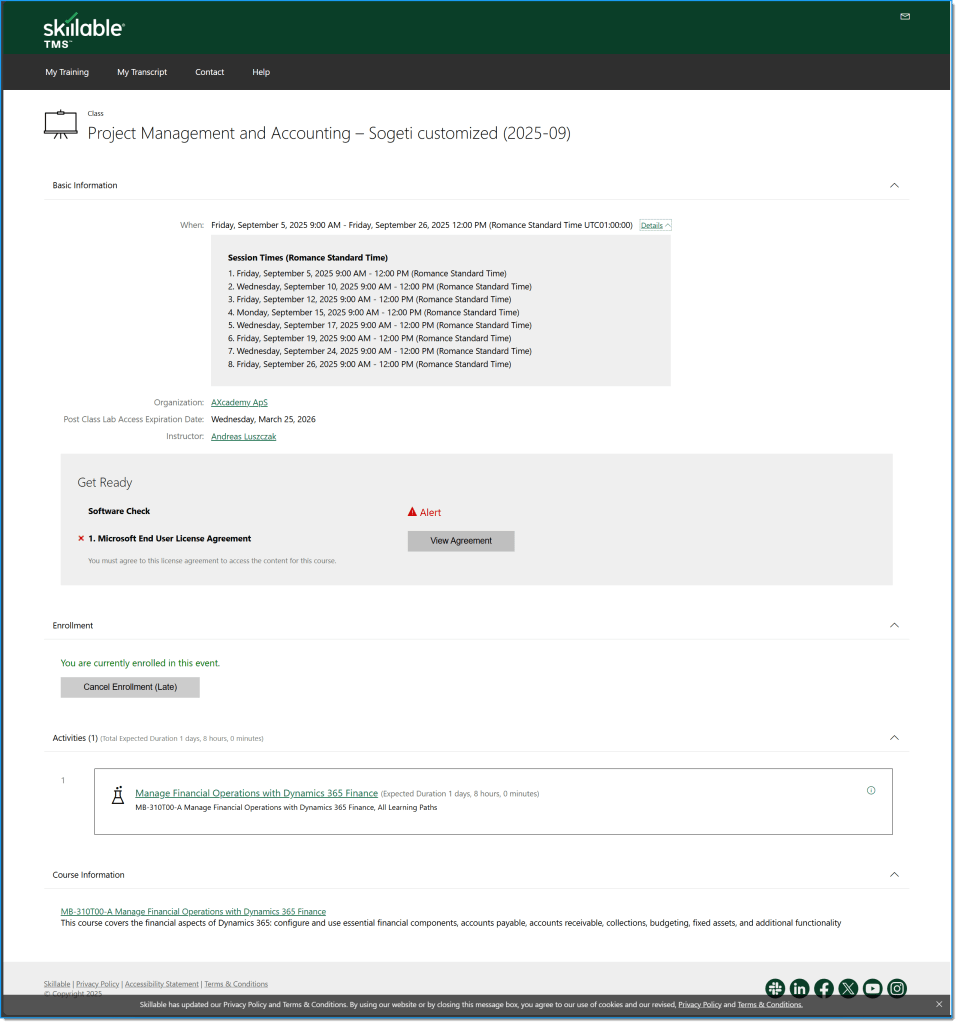
Task: Collapse the Basic Information section
Action: (x=895, y=185)
